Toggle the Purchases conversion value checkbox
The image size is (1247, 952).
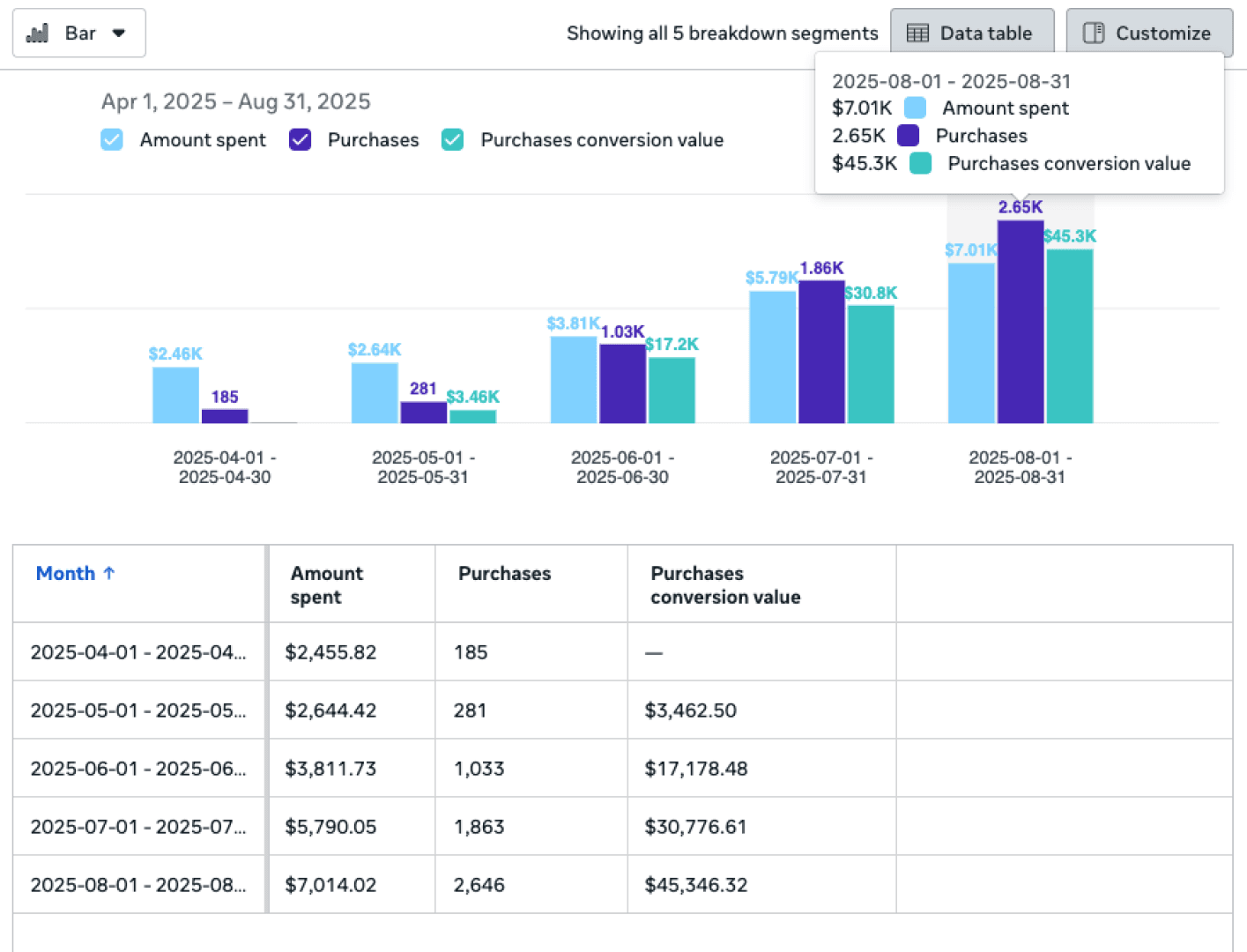click(x=452, y=139)
